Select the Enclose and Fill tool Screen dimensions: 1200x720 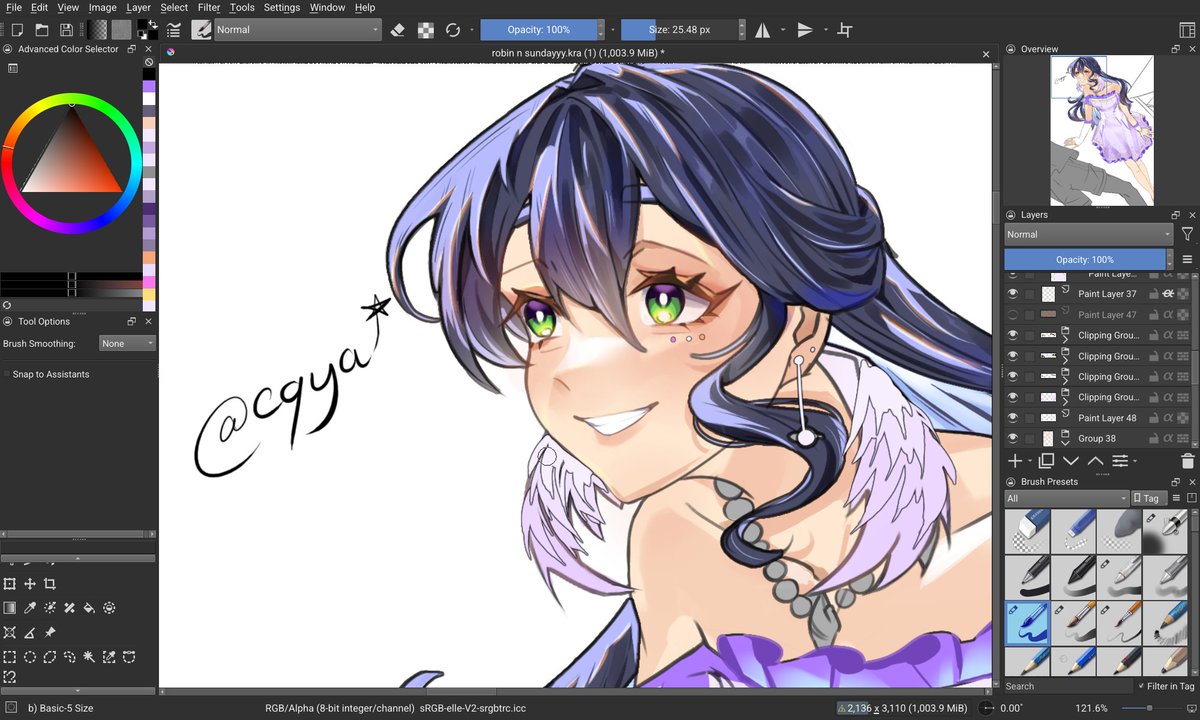click(x=109, y=608)
